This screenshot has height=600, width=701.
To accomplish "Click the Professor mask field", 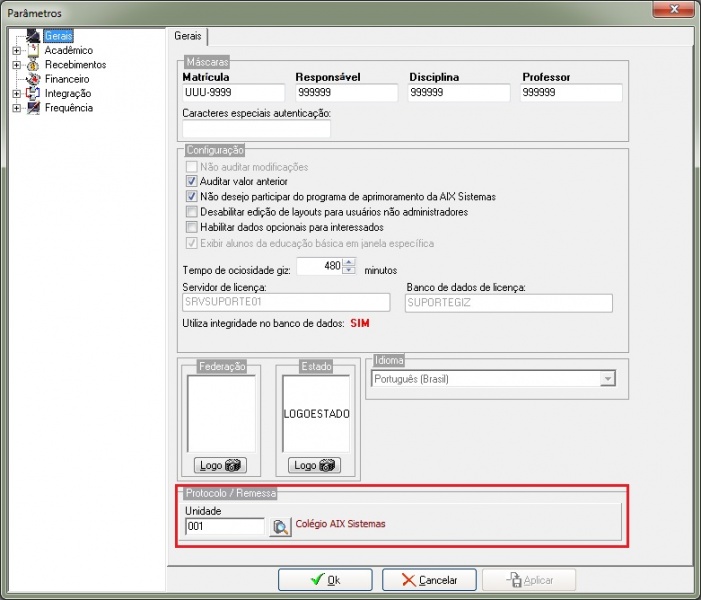I will 571,93.
